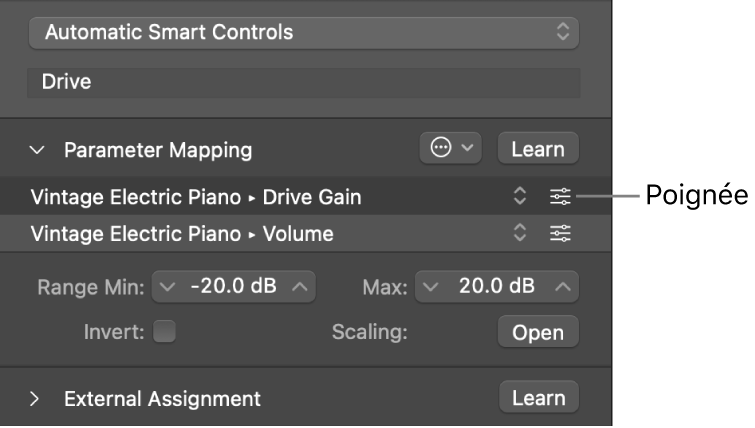Open plug-in window icon for Drive Gain
Screen dimensions: 755x428
[x=560, y=197]
